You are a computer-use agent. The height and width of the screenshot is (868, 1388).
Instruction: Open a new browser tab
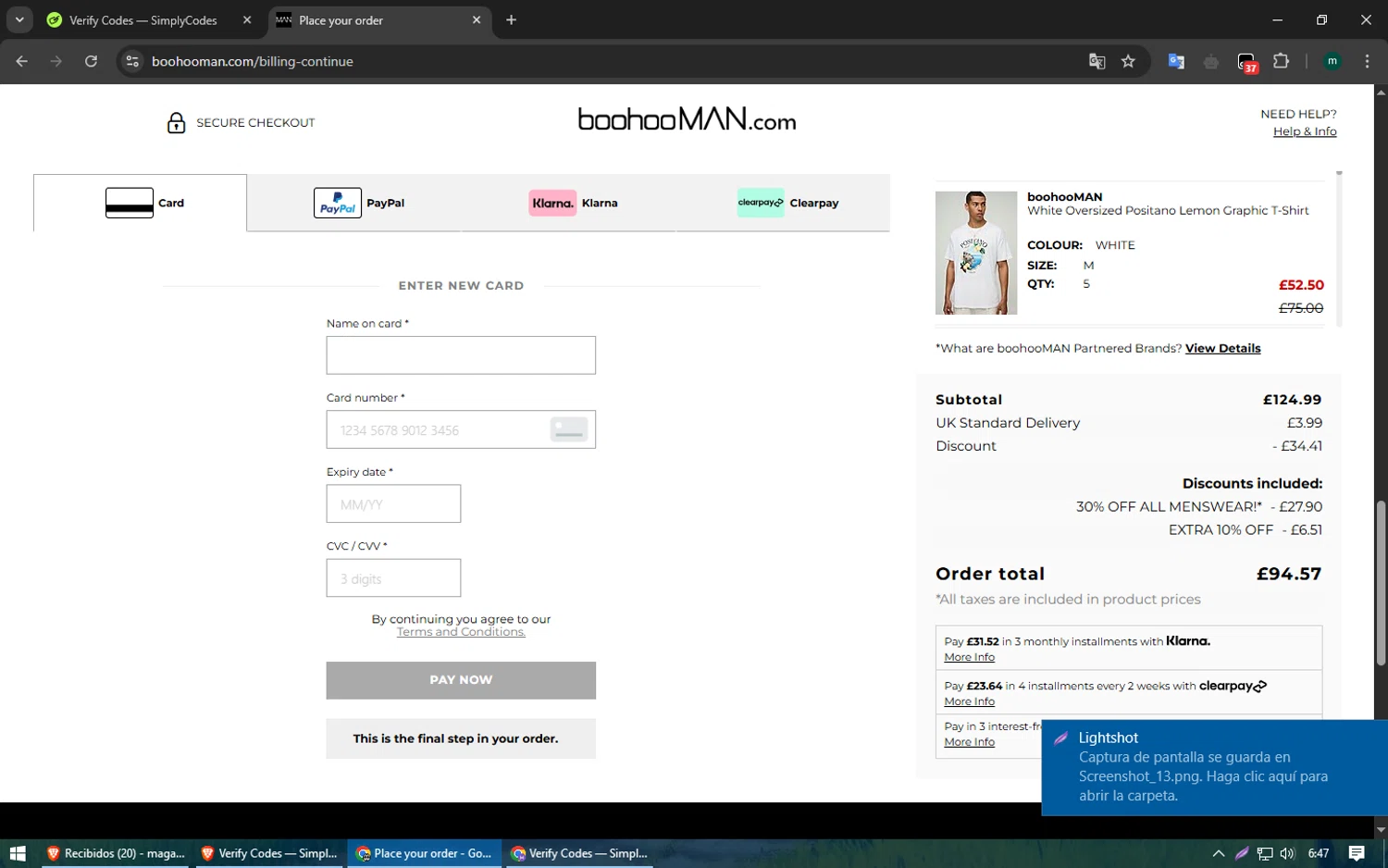pos(511,20)
